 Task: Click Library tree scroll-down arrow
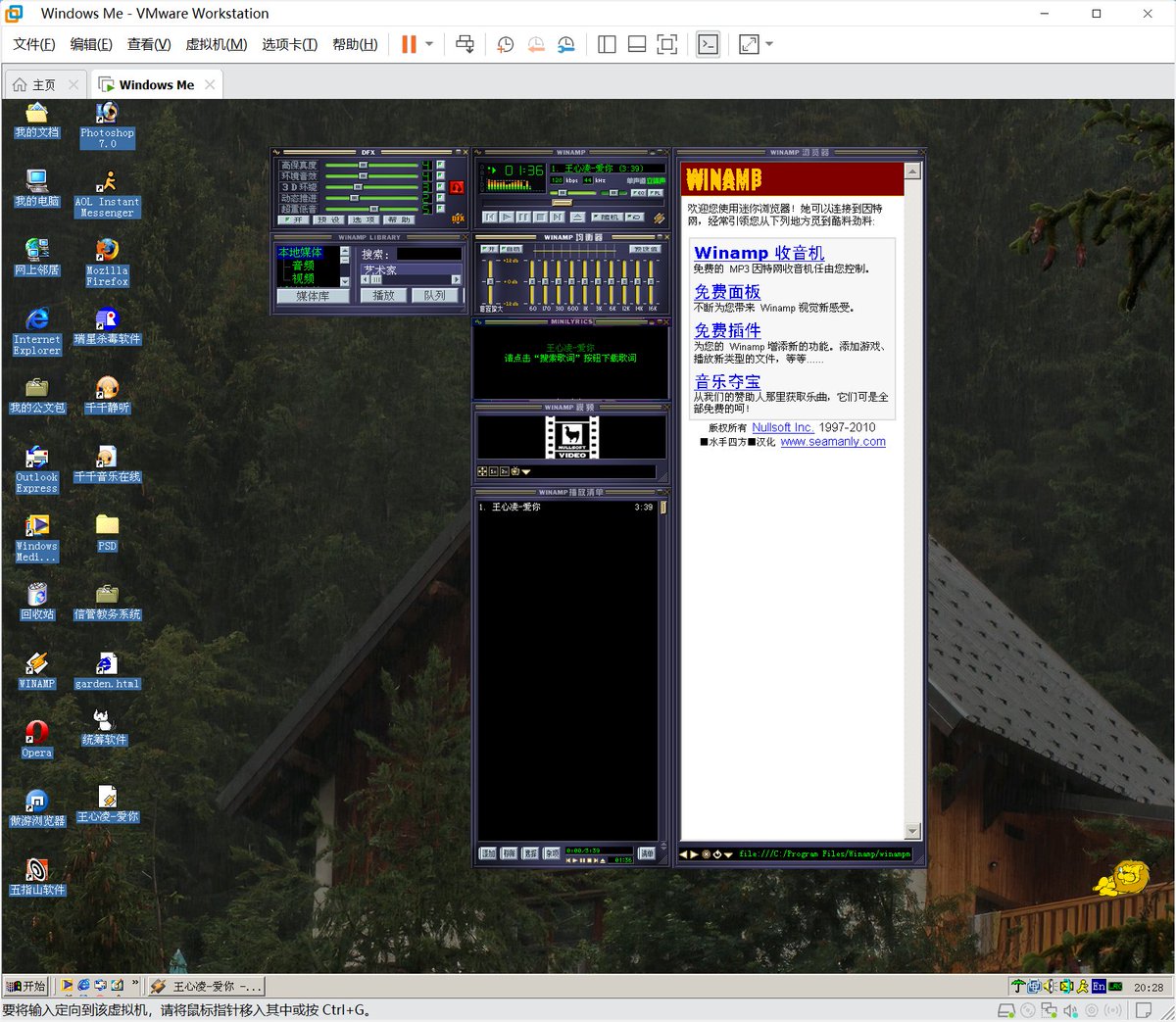pos(345,281)
